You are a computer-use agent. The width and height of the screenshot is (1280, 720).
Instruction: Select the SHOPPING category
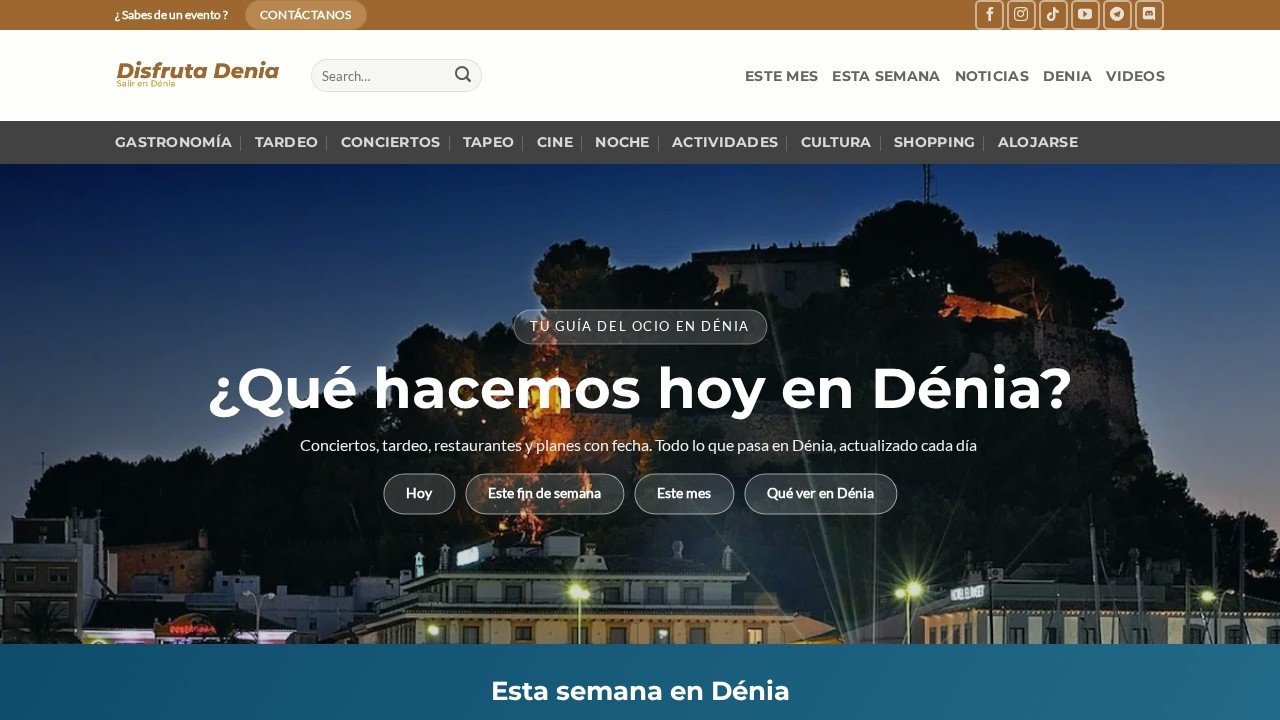934,142
